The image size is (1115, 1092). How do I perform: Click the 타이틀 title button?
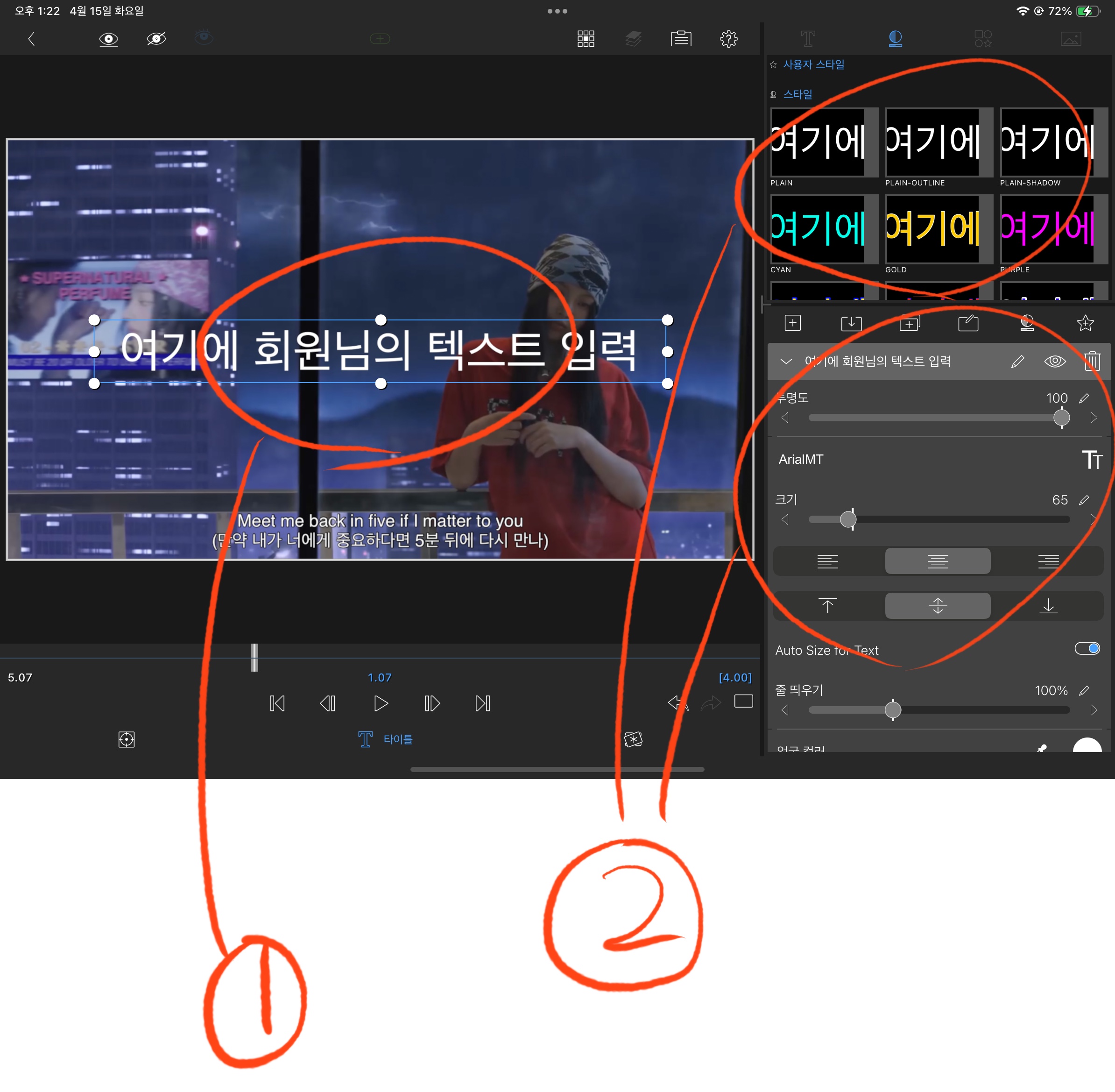coord(385,739)
